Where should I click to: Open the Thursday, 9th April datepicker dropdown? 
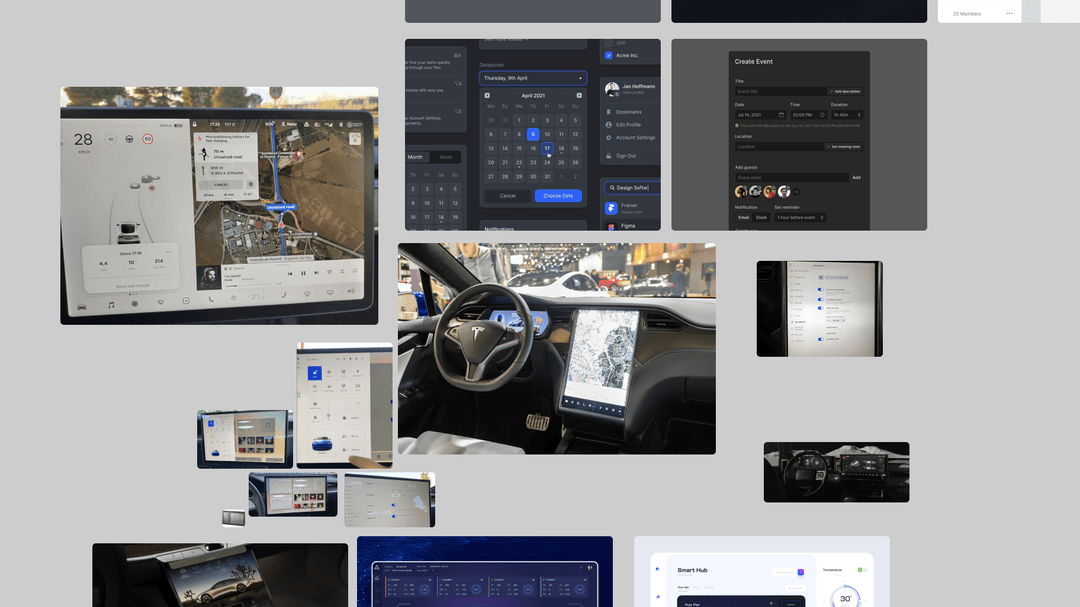533,79
